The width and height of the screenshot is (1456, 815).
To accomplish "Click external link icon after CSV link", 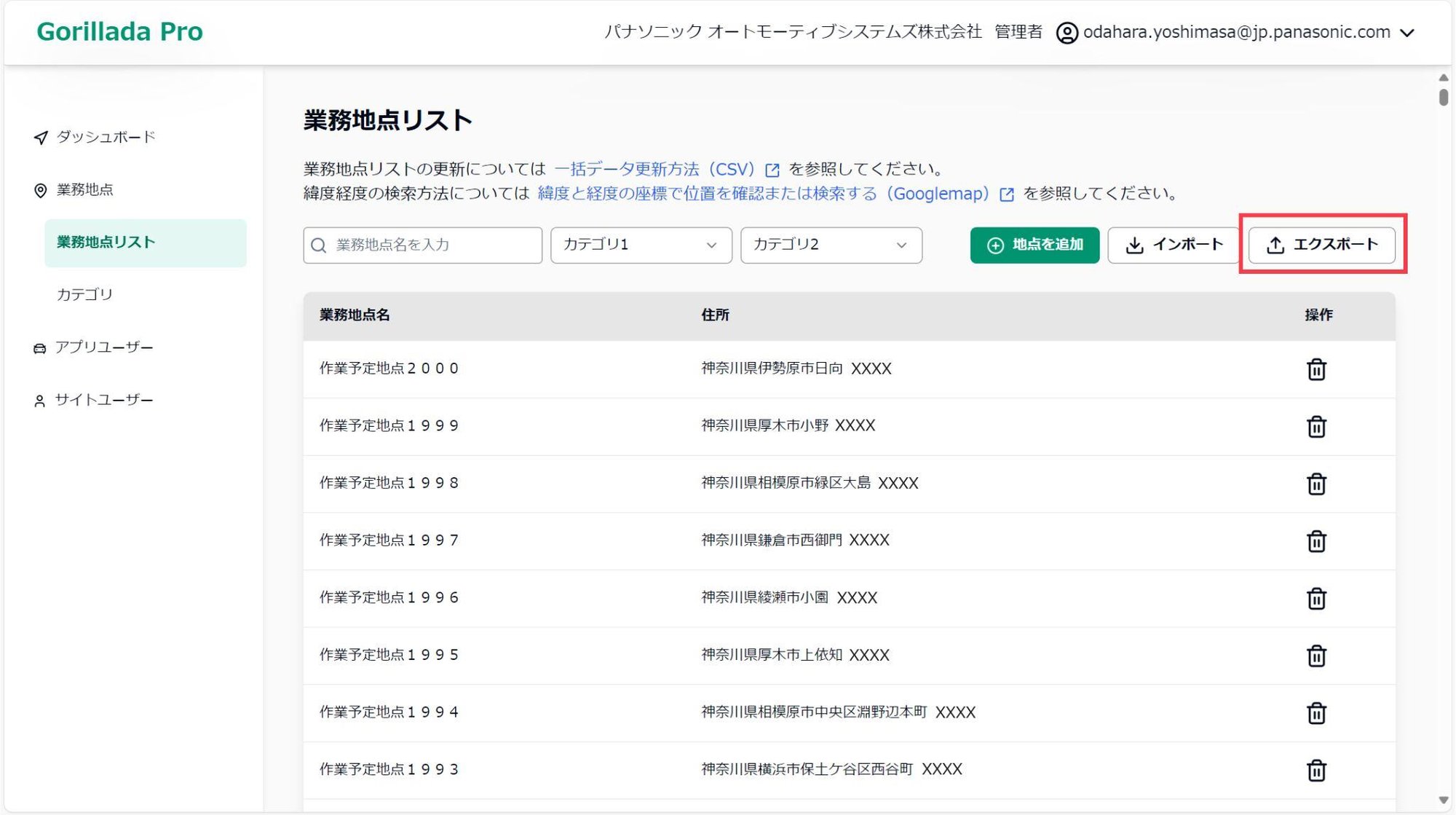I will 772,170.
